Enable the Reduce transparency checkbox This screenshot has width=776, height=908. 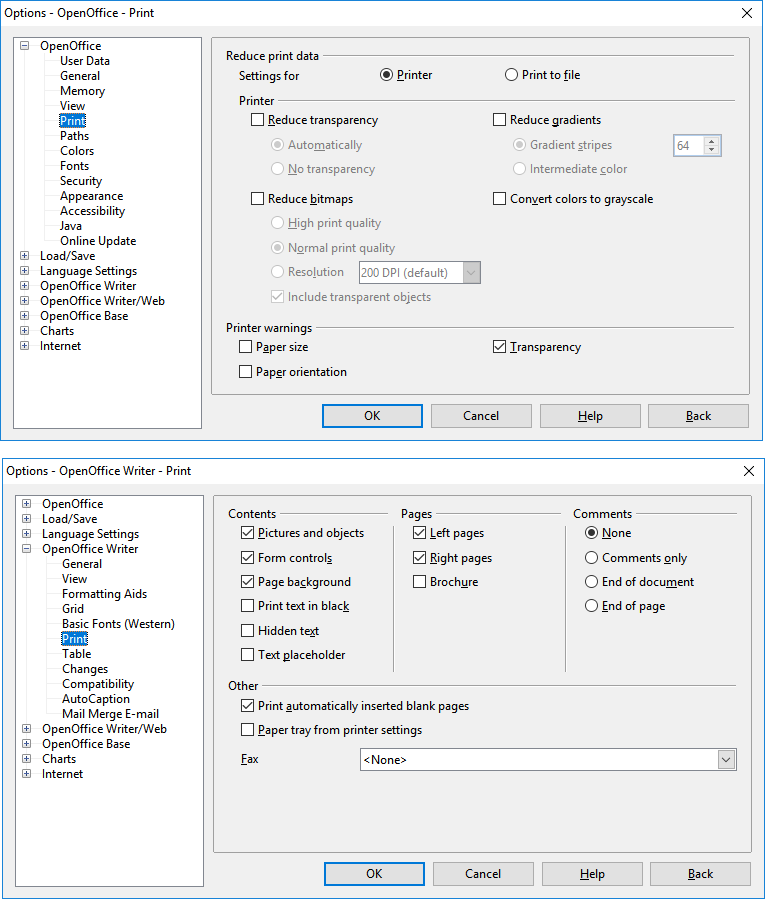coord(258,120)
